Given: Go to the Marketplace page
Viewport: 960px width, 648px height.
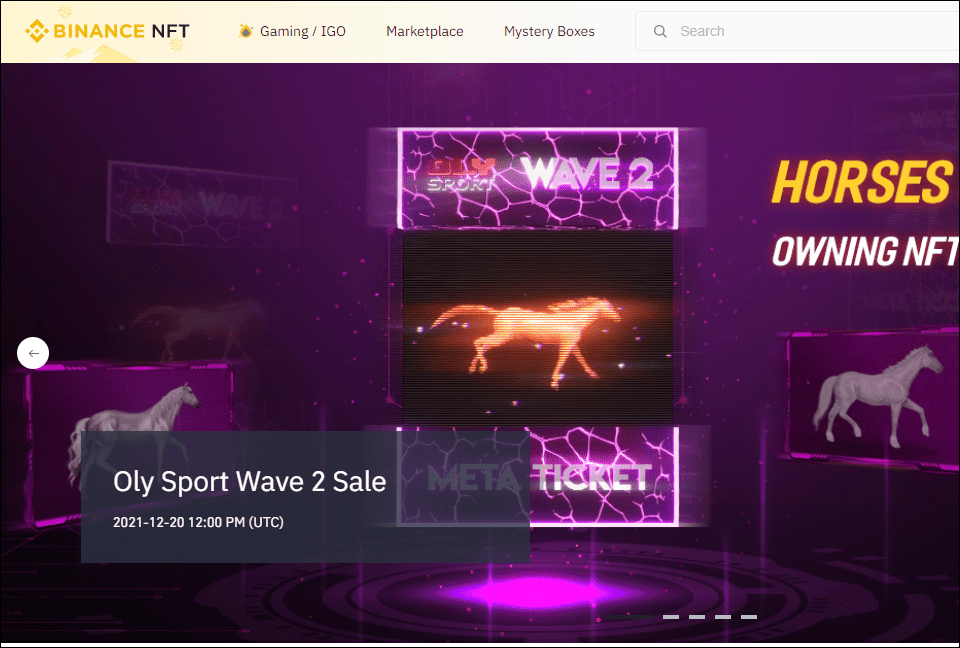Looking at the screenshot, I should (x=424, y=31).
